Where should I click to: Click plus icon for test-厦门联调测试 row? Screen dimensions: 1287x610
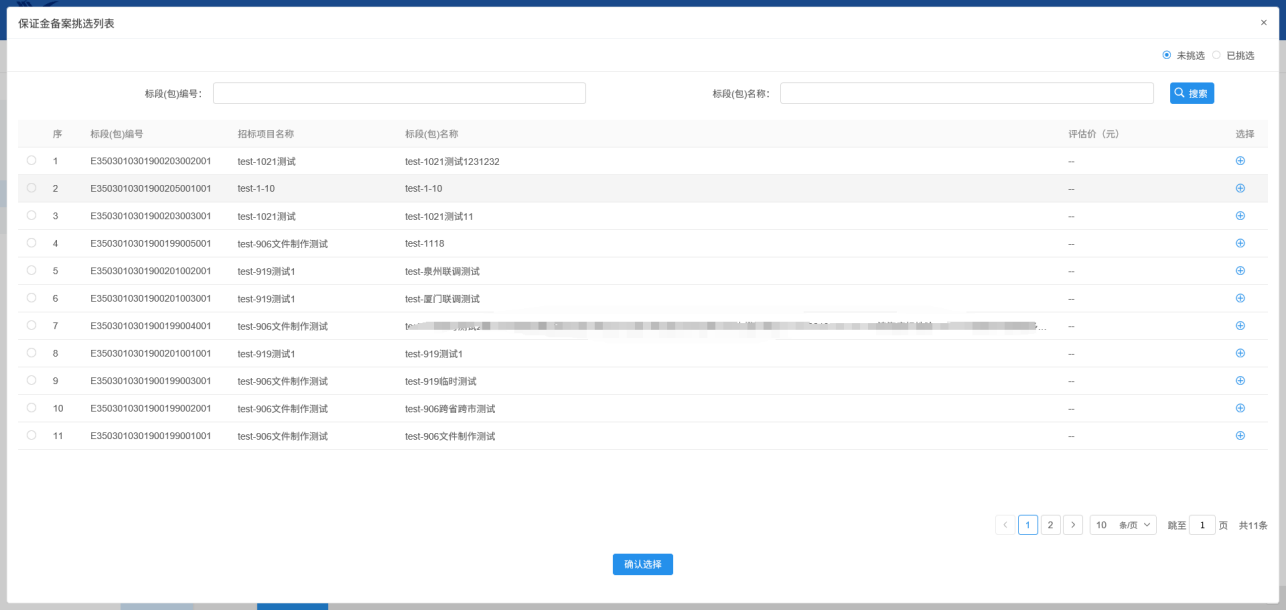1240,298
